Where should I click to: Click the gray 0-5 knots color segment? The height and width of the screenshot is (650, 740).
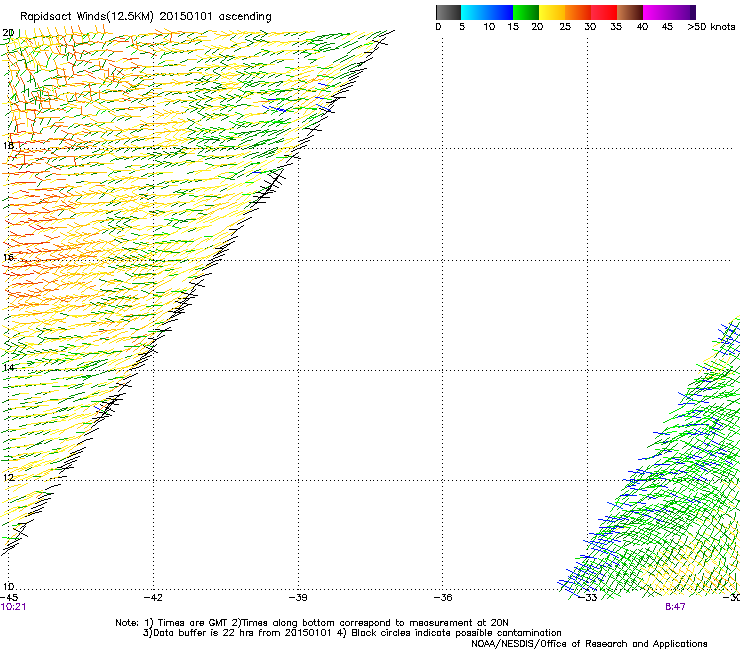[x=448, y=12]
